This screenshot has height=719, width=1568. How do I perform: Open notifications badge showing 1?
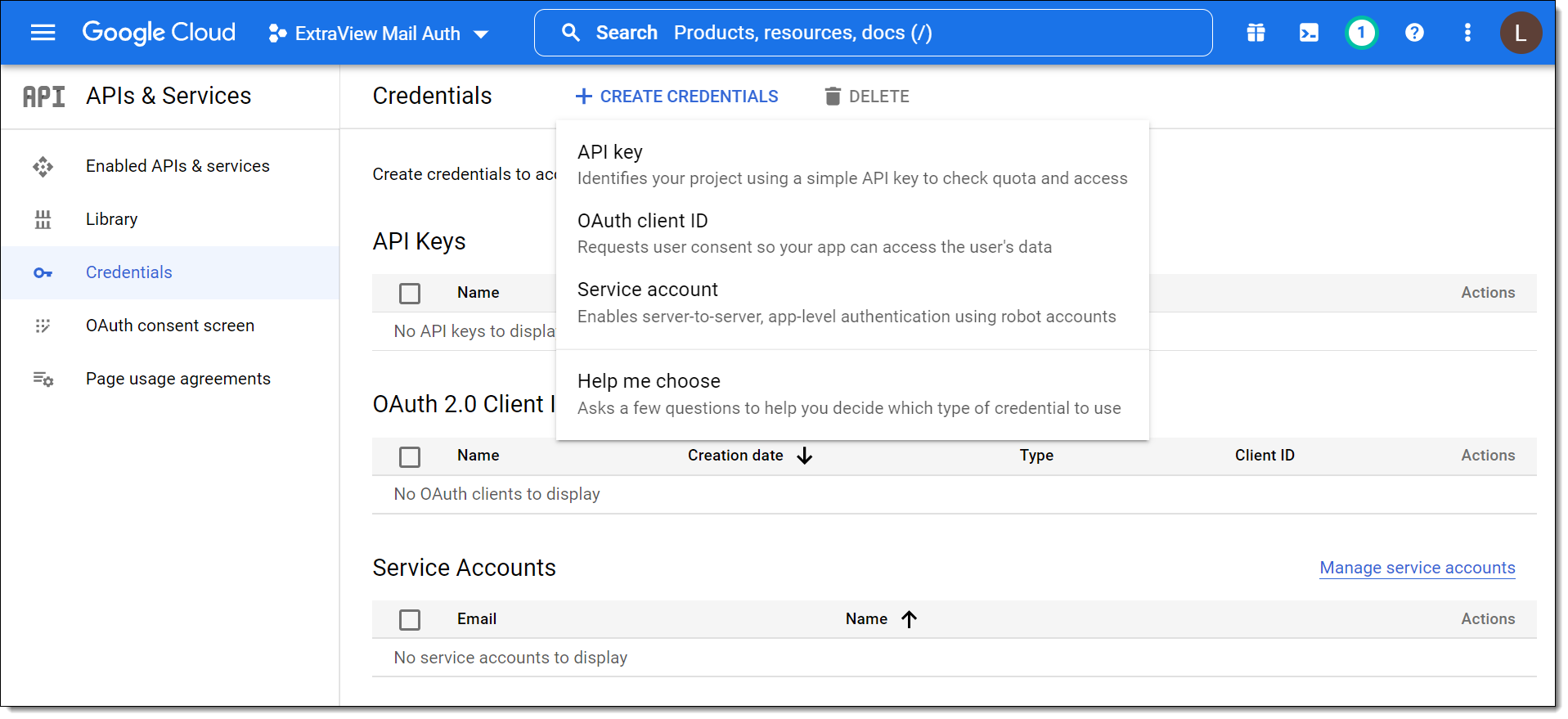1361,33
